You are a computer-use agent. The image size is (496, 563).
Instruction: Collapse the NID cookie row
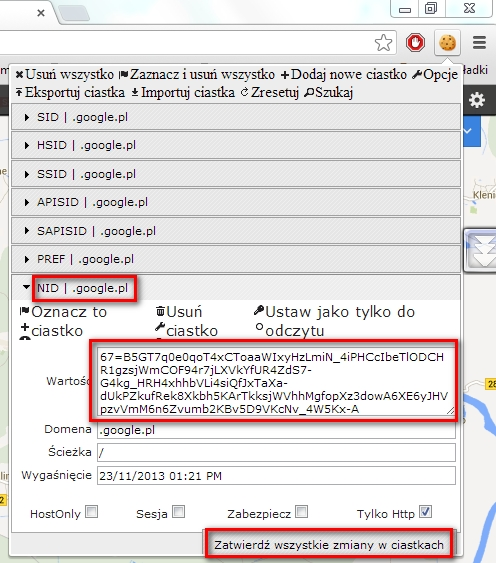[236, 288]
